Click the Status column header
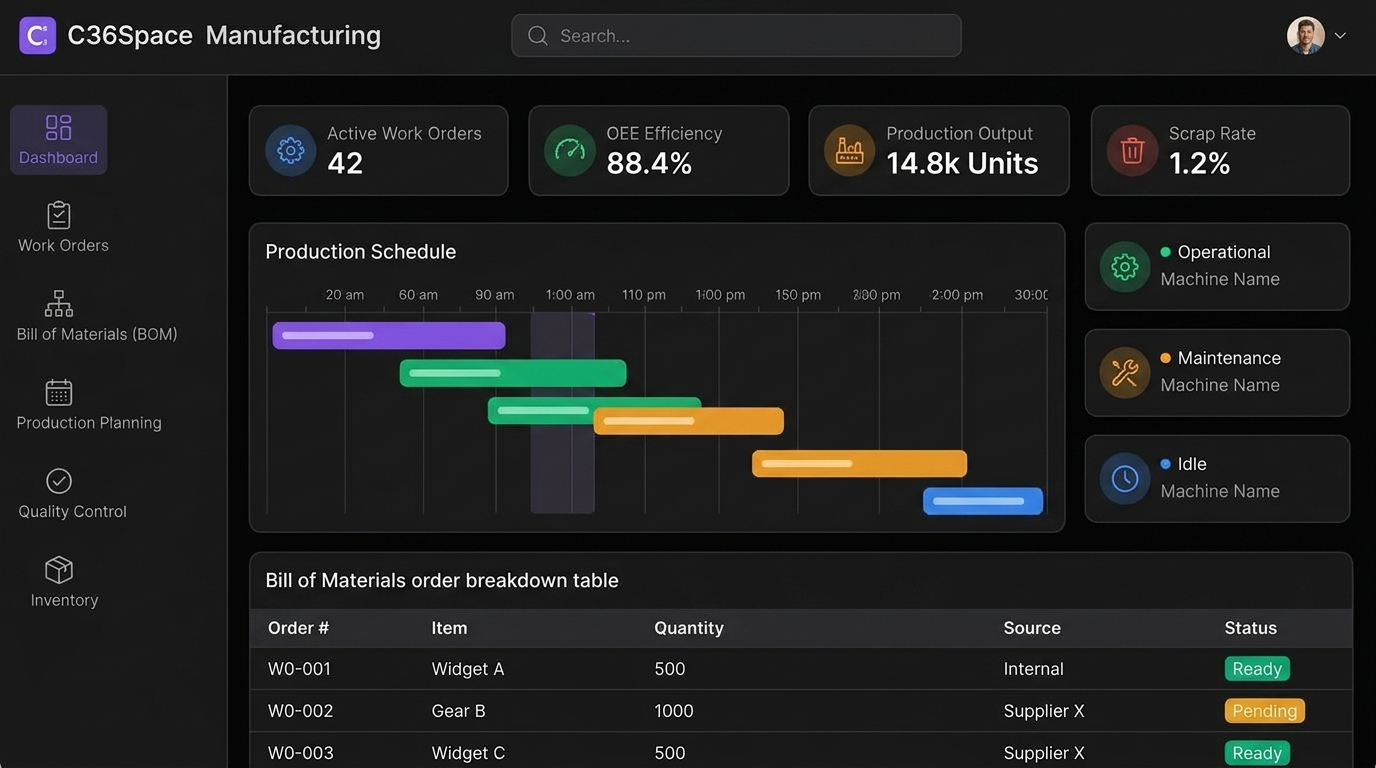Screen dimensions: 1376x768 (1250, 628)
